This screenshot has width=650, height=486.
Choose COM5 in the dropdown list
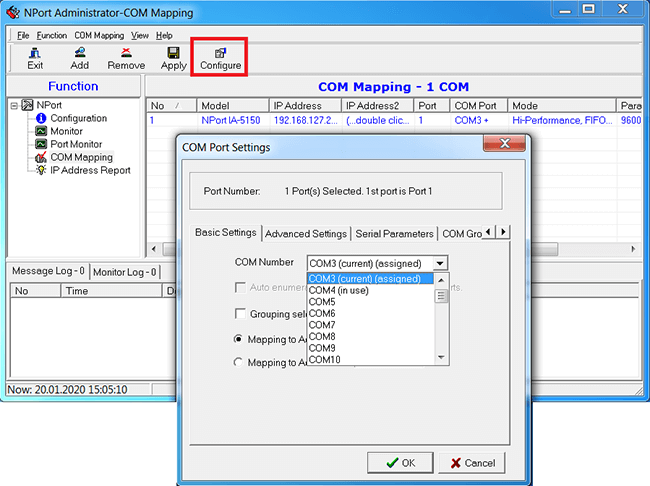(370, 302)
